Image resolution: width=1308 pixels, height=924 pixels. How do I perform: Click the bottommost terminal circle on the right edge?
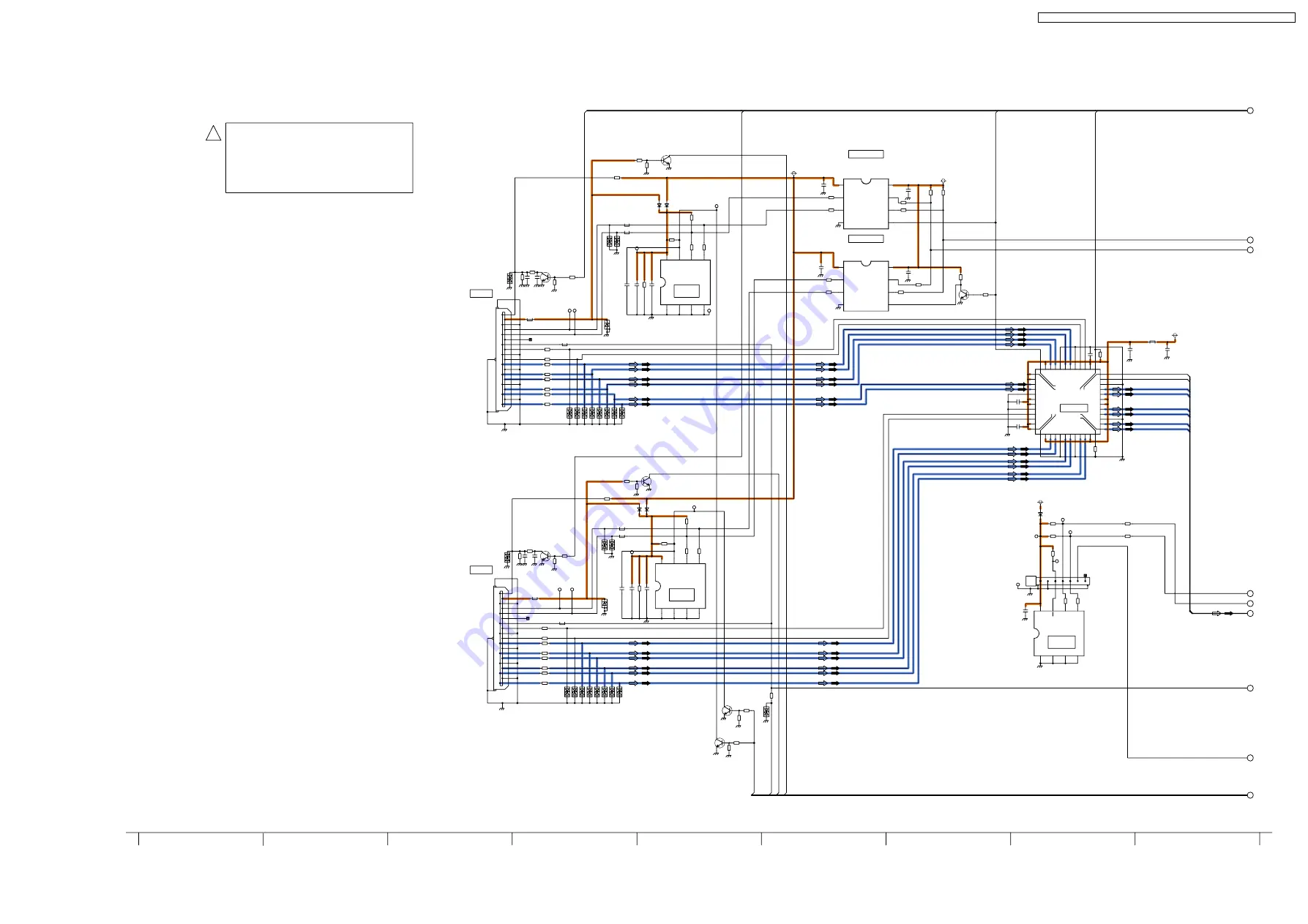click(x=1250, y=795)
